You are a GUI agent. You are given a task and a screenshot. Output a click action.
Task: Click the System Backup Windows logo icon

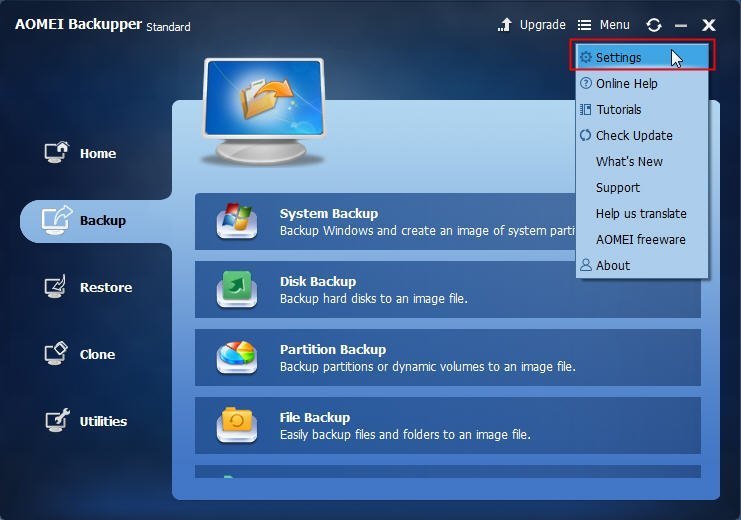pyautogui.click(x=237, y=221)
